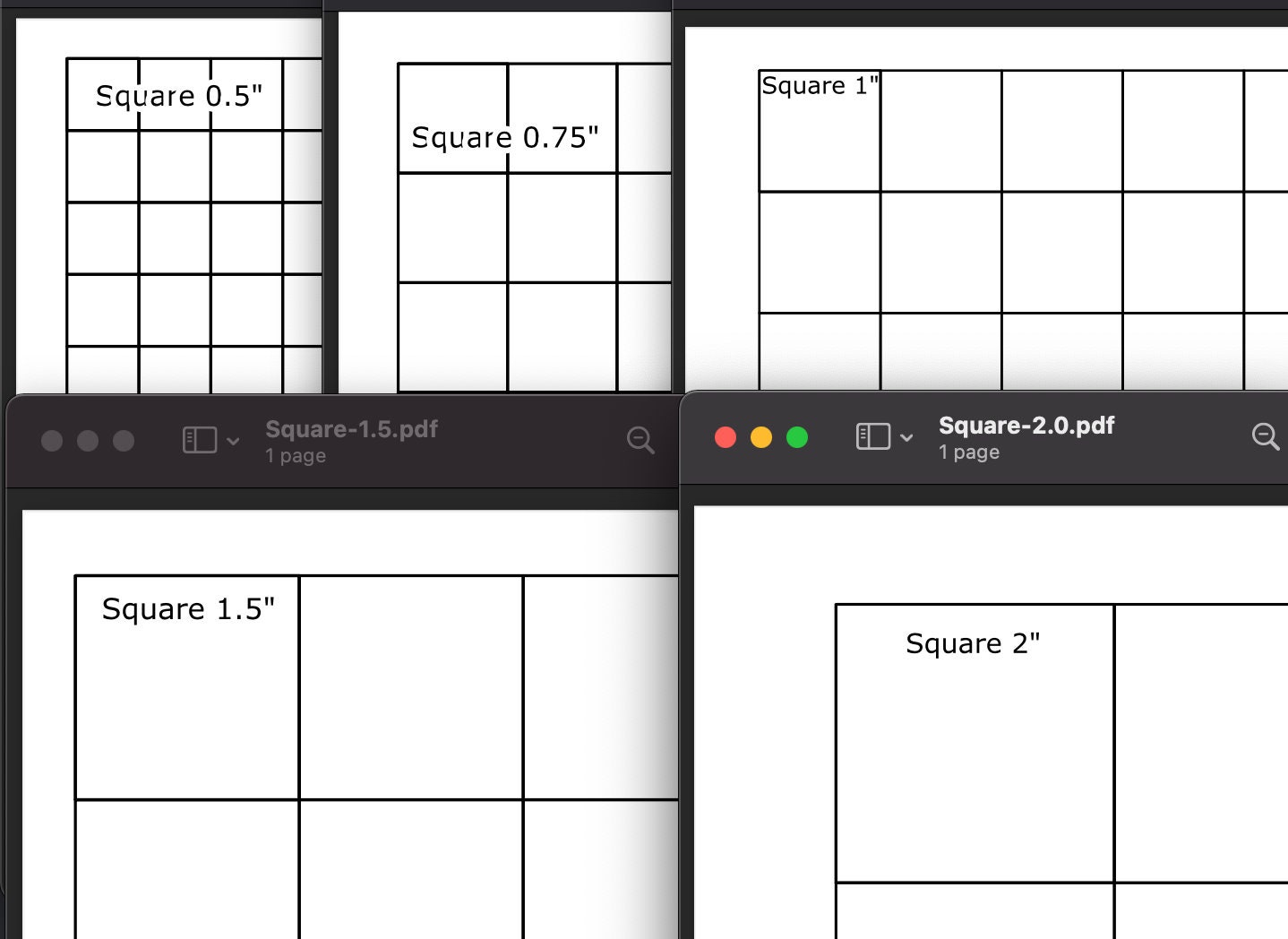
Task: Click the green full-screen button on Square-2.0.pdf
Action: [x=796, y=437]
